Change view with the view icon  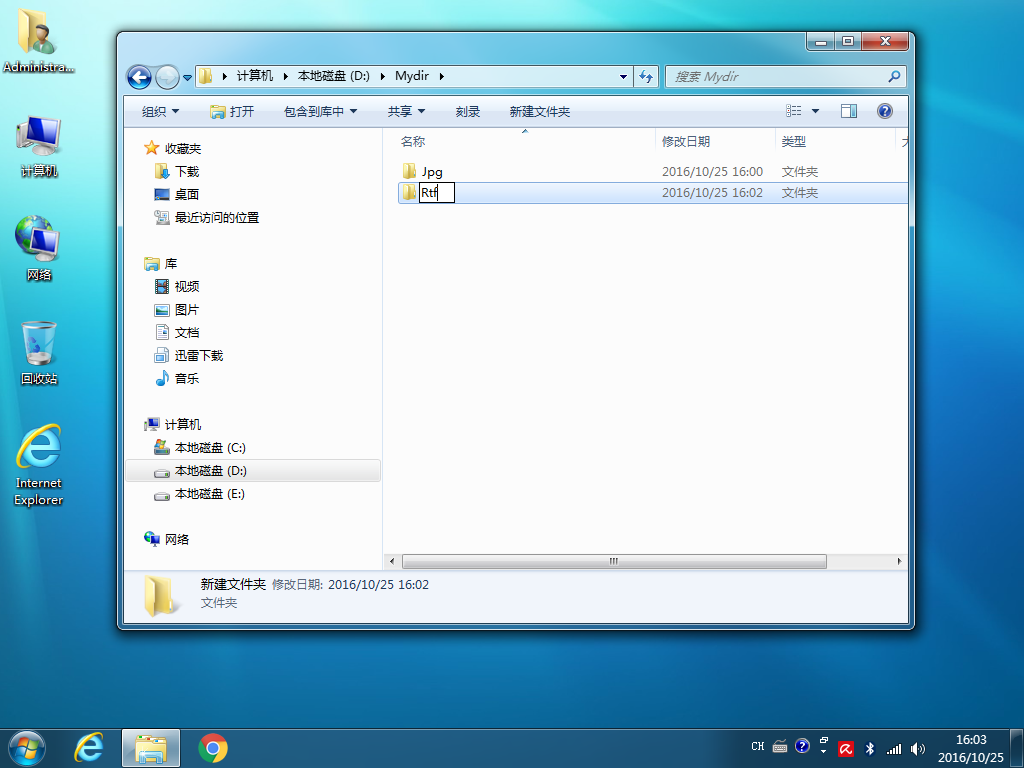coord(793,111)
